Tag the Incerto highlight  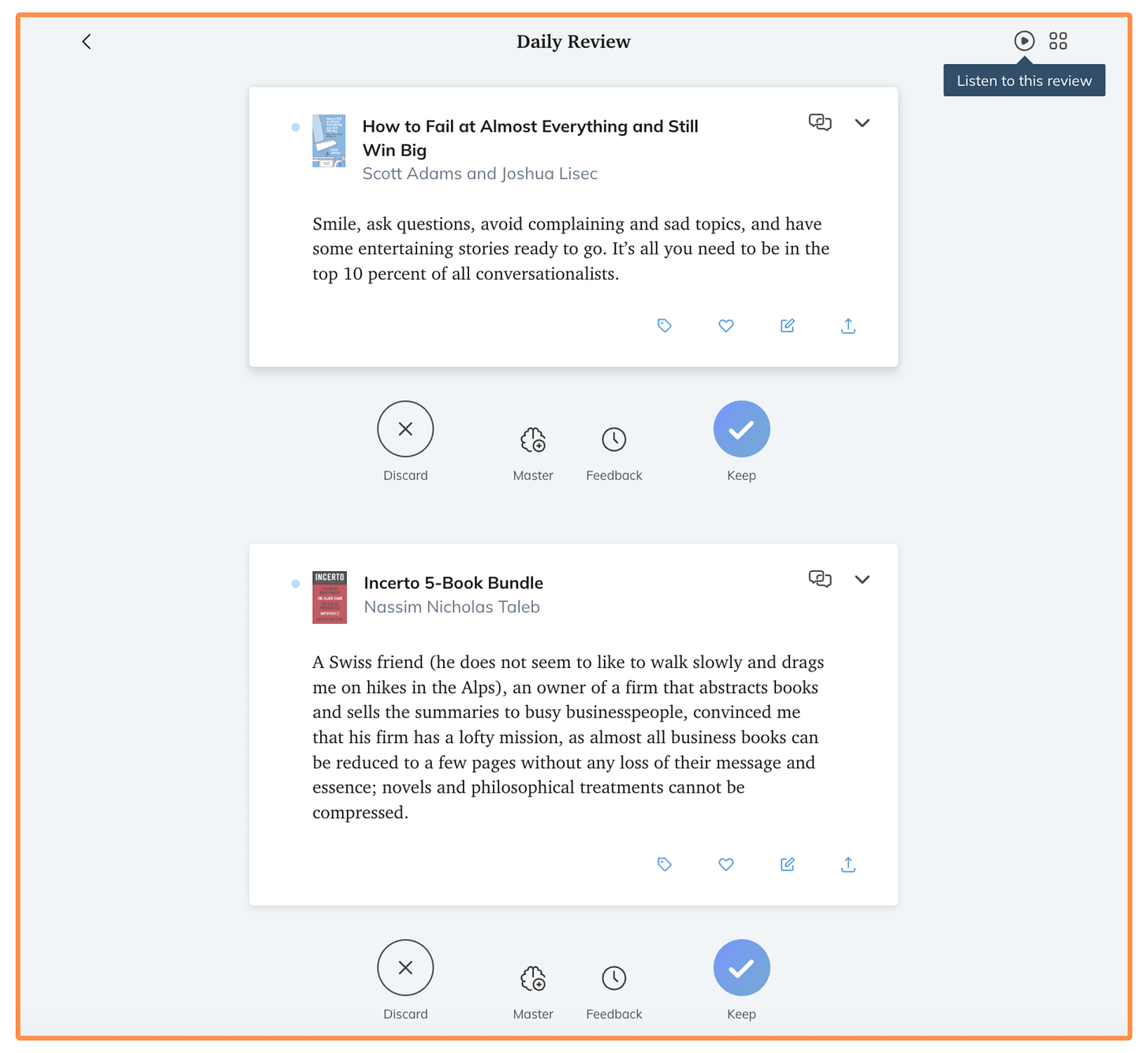pyautogui.click(x=665, y=864)
